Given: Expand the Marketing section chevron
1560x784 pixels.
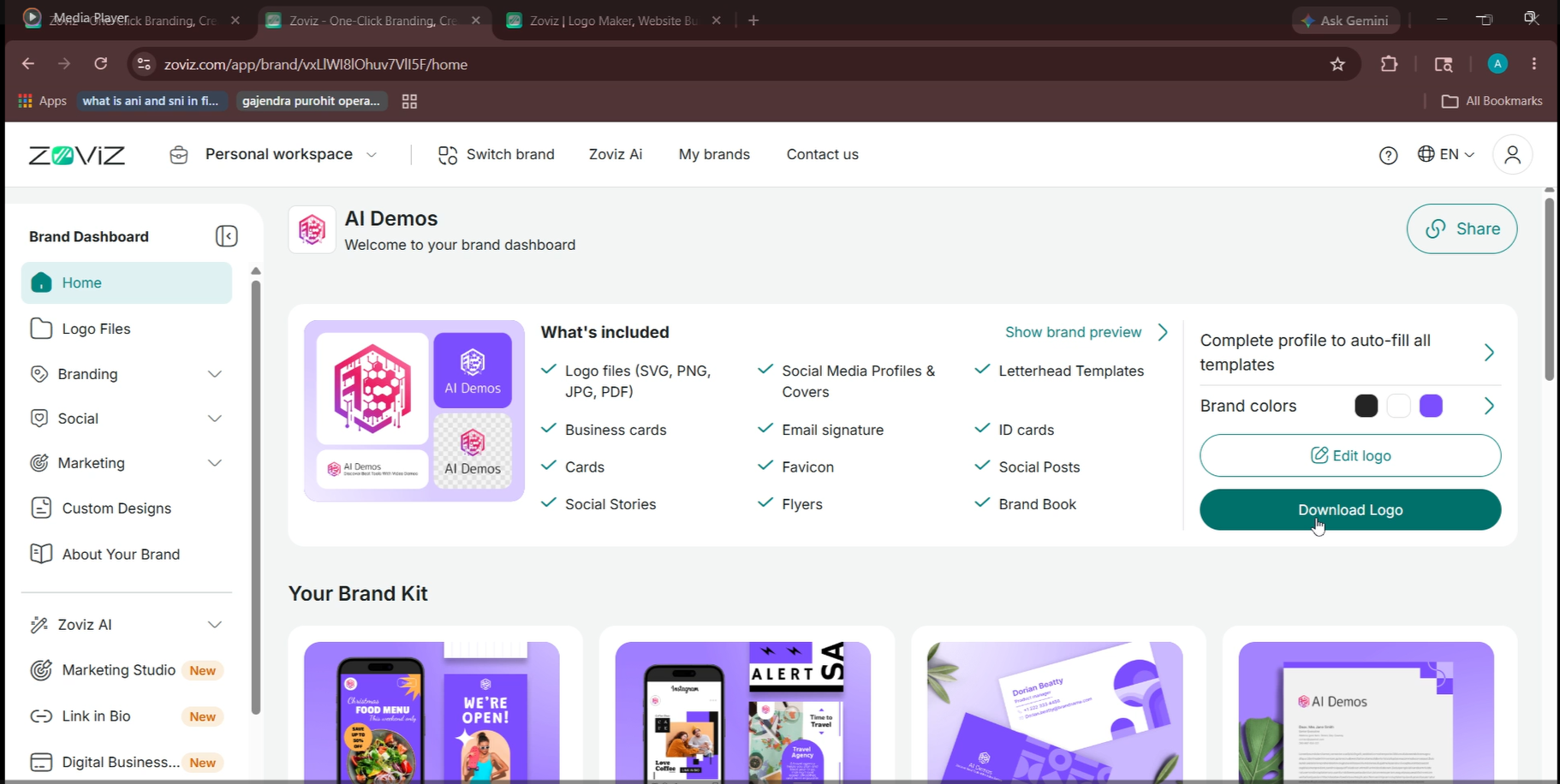Looking at the screenshot, I should (x=215, y=463).
